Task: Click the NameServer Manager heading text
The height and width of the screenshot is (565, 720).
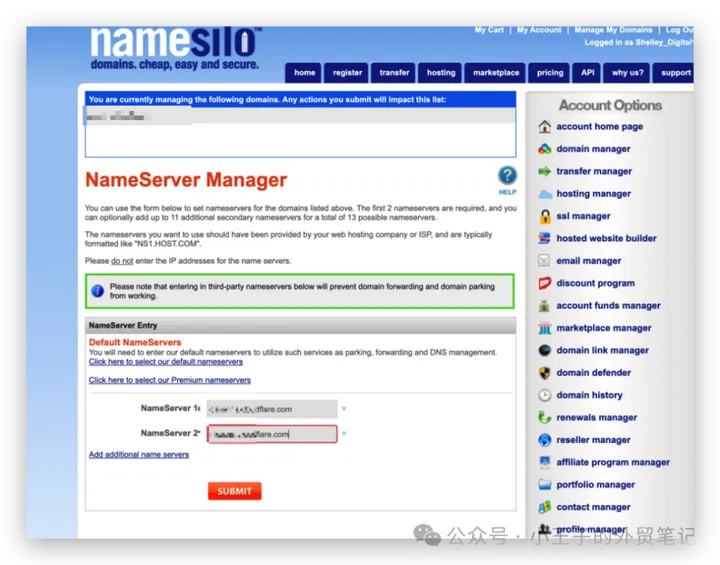Action: click(x=186, y=180)
